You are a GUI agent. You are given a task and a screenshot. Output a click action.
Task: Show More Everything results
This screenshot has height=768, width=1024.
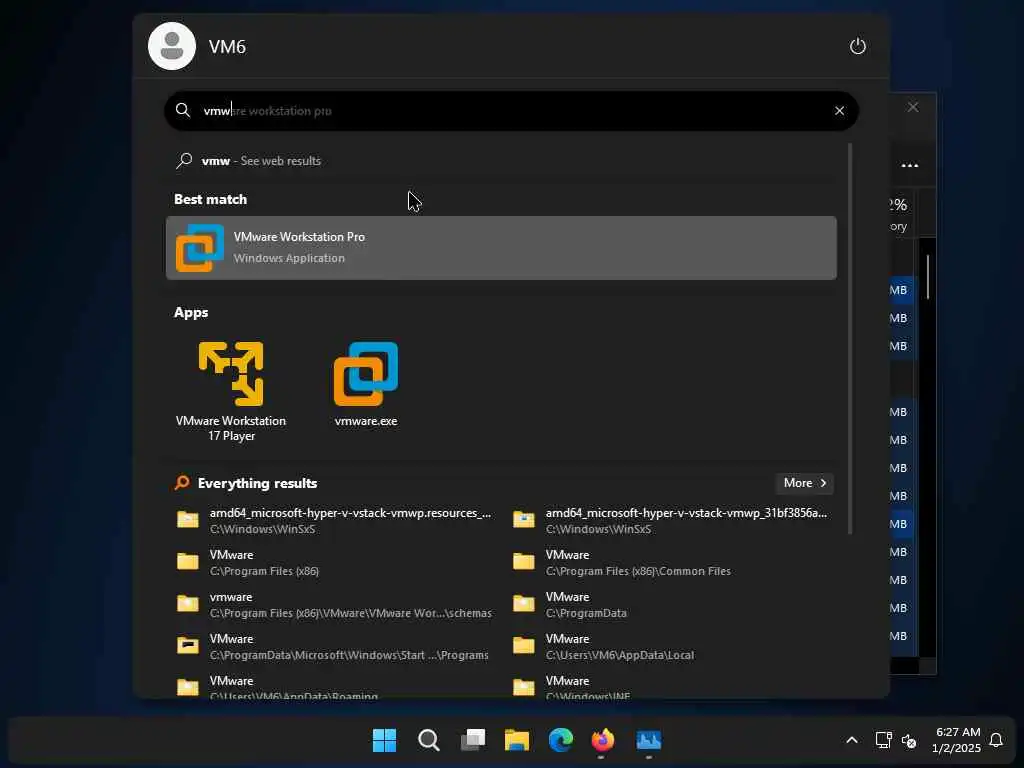click(805, 483)
